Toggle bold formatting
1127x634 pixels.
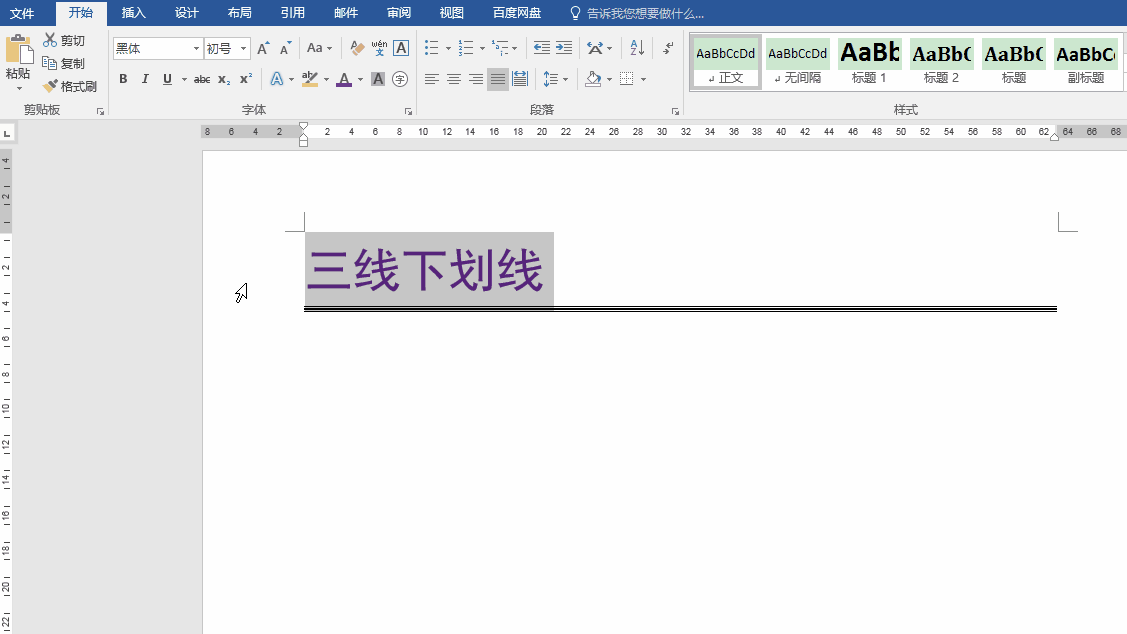point(123,79)
